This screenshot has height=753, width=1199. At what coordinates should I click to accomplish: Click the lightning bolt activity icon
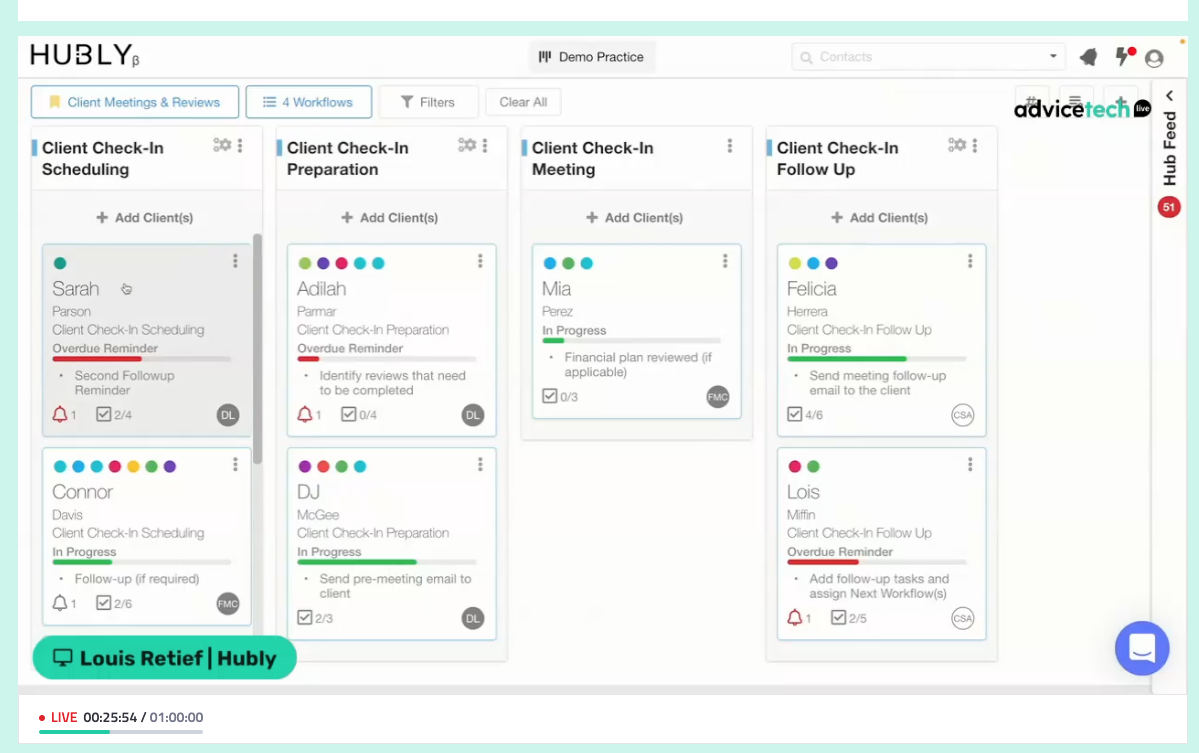(x=1120, y=58)
